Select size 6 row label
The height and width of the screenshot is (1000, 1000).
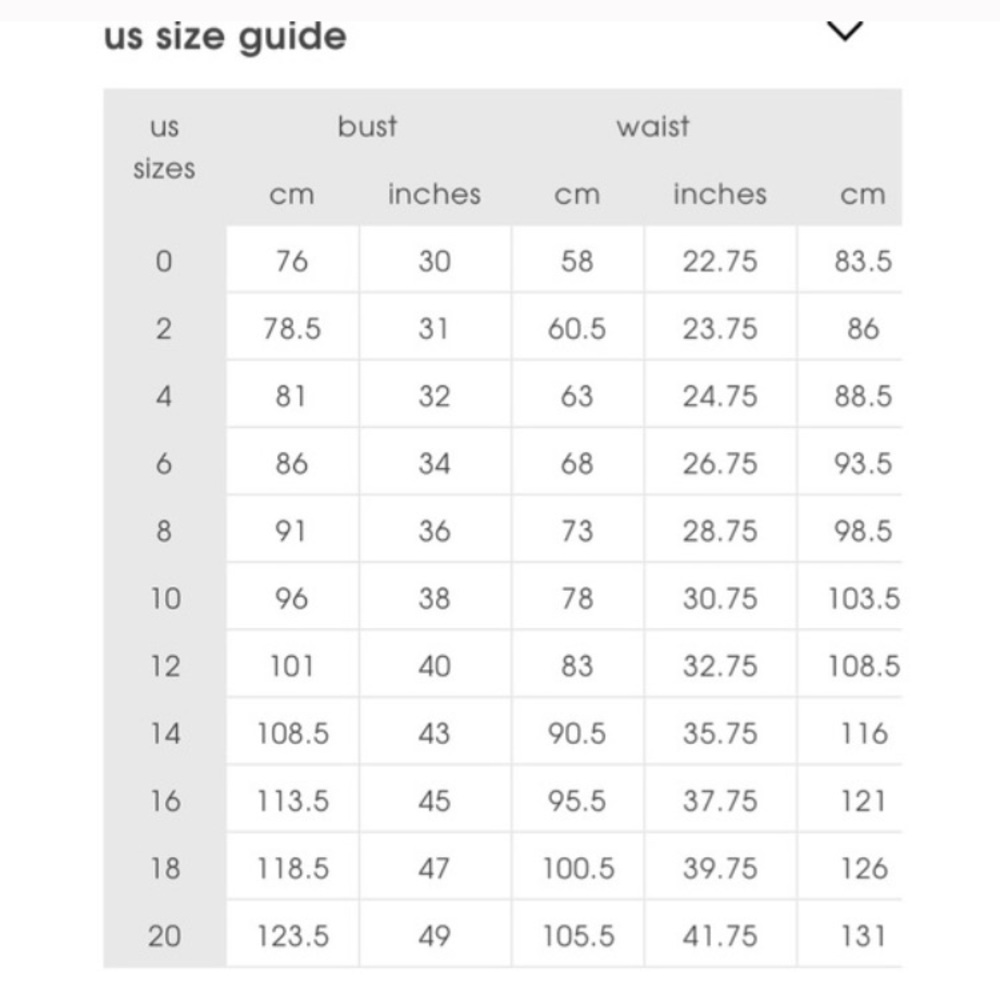[164, 464]
